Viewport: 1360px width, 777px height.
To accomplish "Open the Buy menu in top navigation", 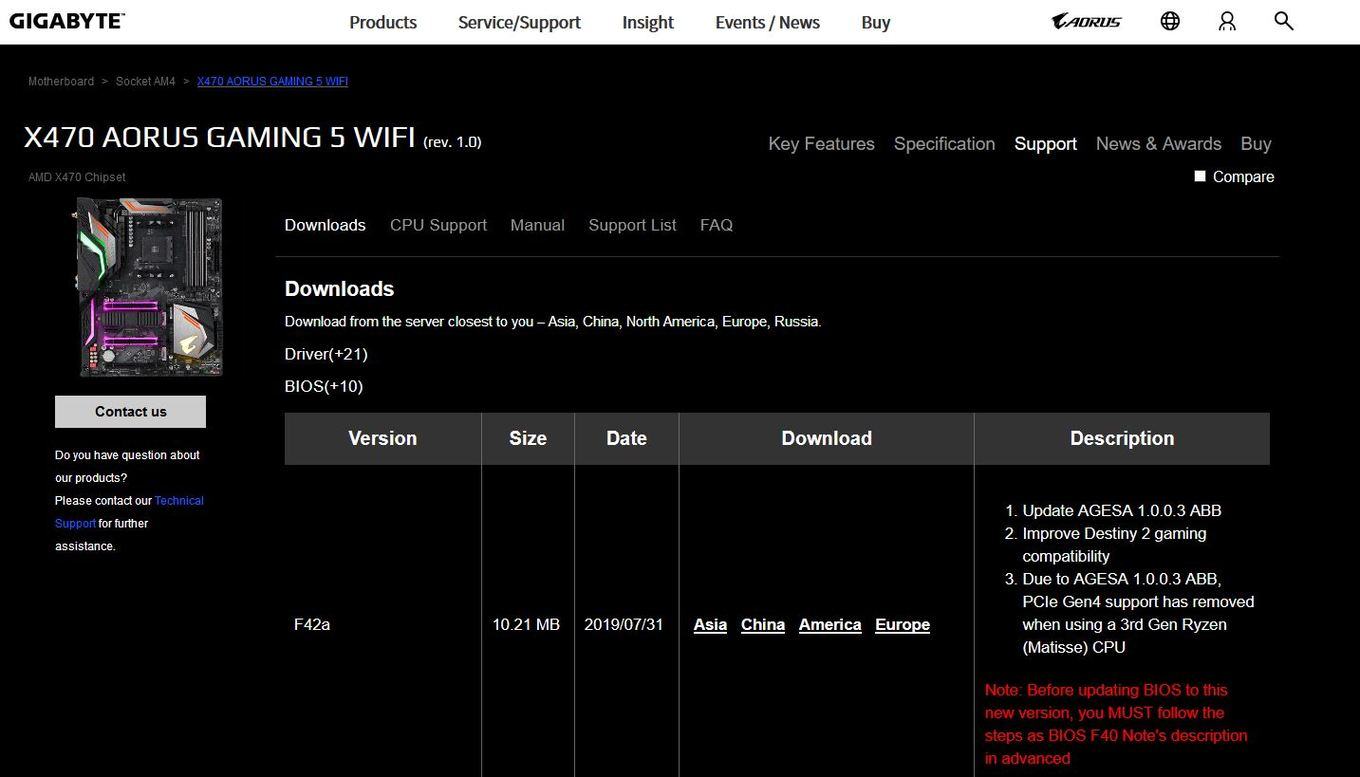I will (876, 22).
